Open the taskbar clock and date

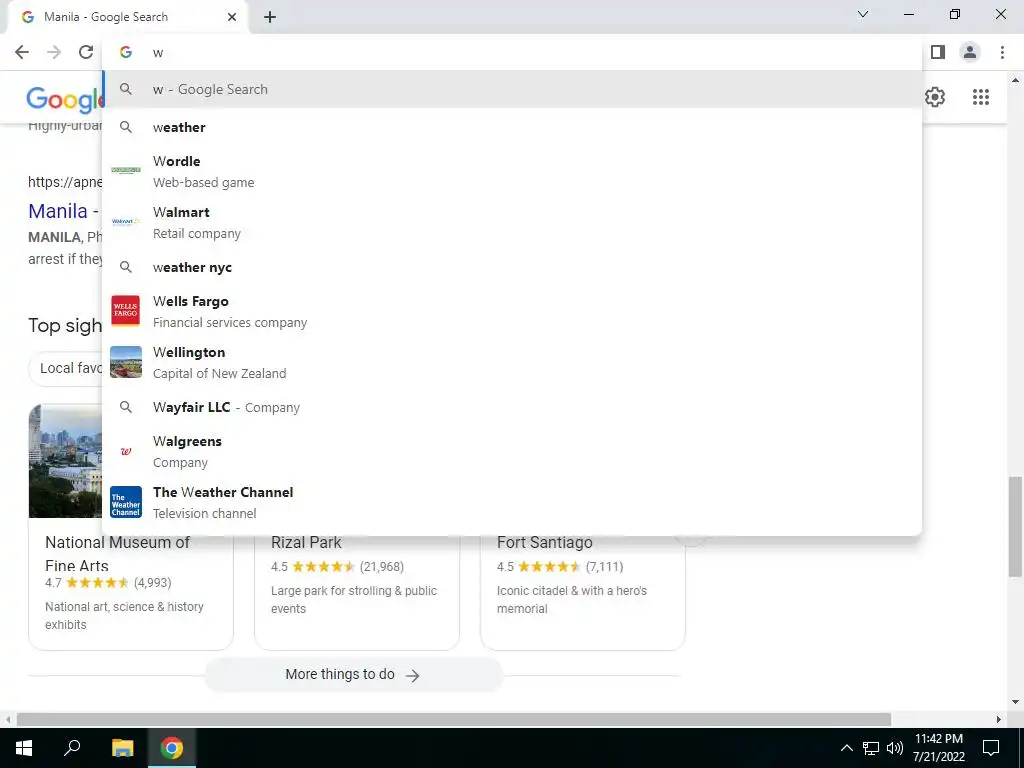pyautogui.click(x=938, y=748)
